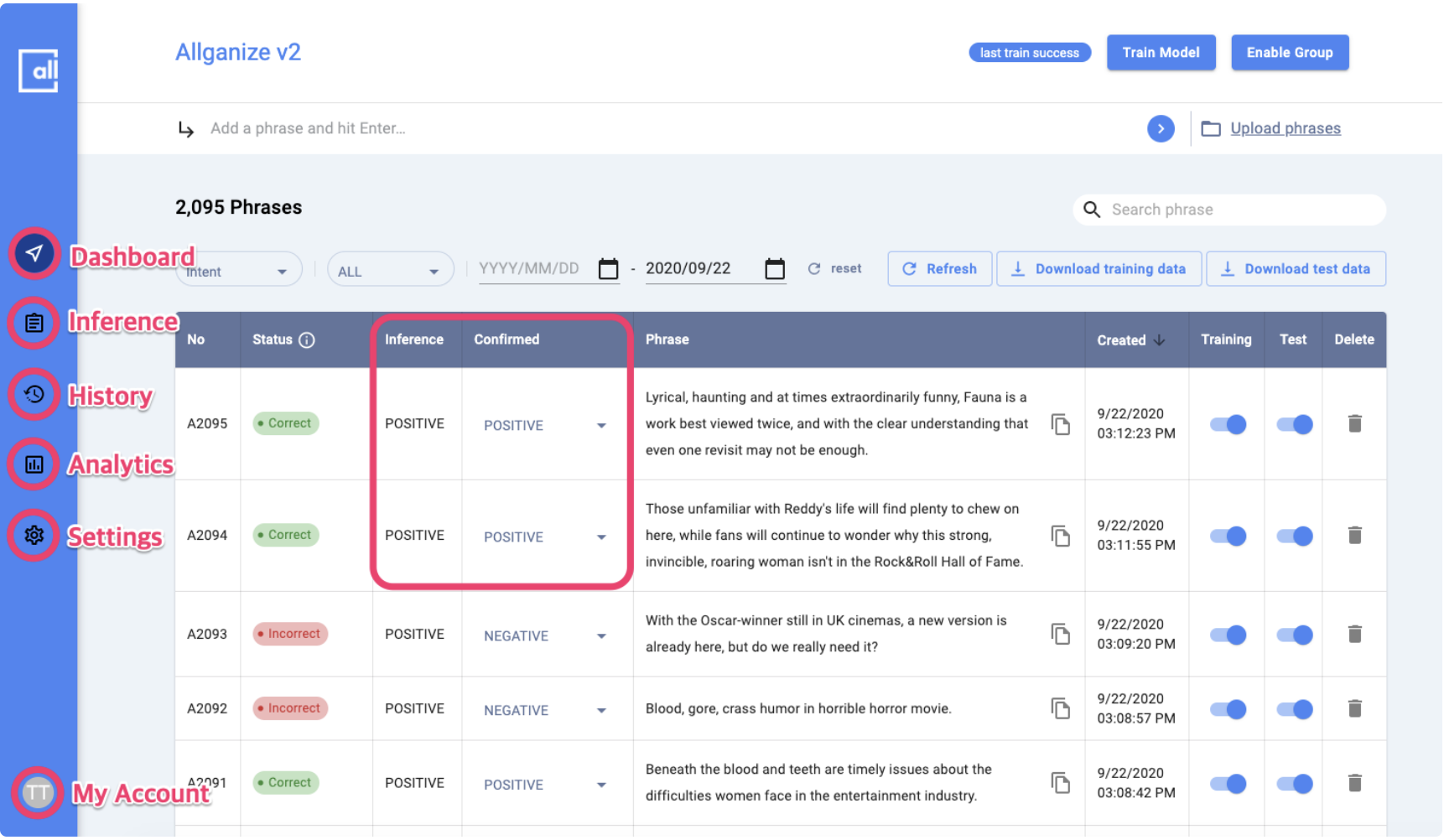Disable Training switch for row A2092
Screen dimensions: 1444x840
coord(1228,710)
